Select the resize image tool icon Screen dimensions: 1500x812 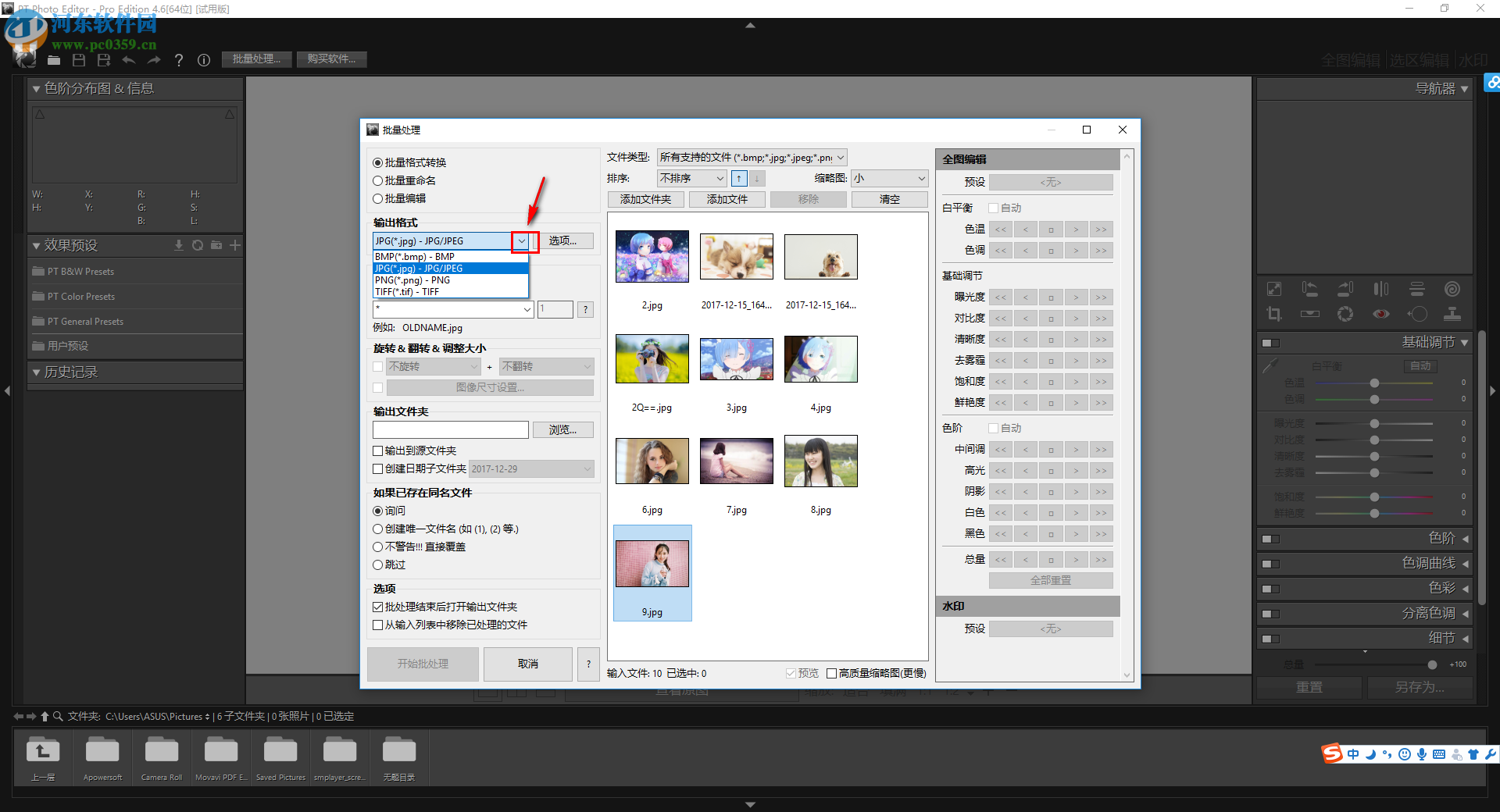pos(1274,290)
